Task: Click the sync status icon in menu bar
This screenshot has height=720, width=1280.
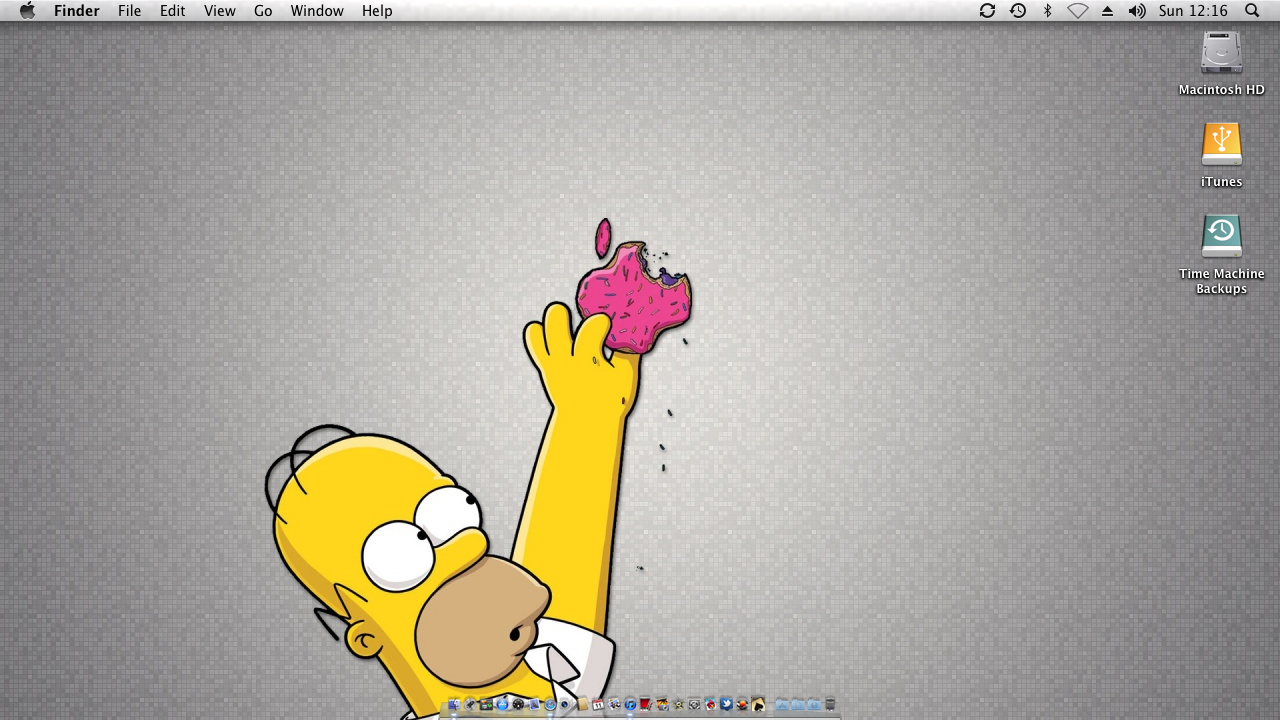Action: point(987,11)
